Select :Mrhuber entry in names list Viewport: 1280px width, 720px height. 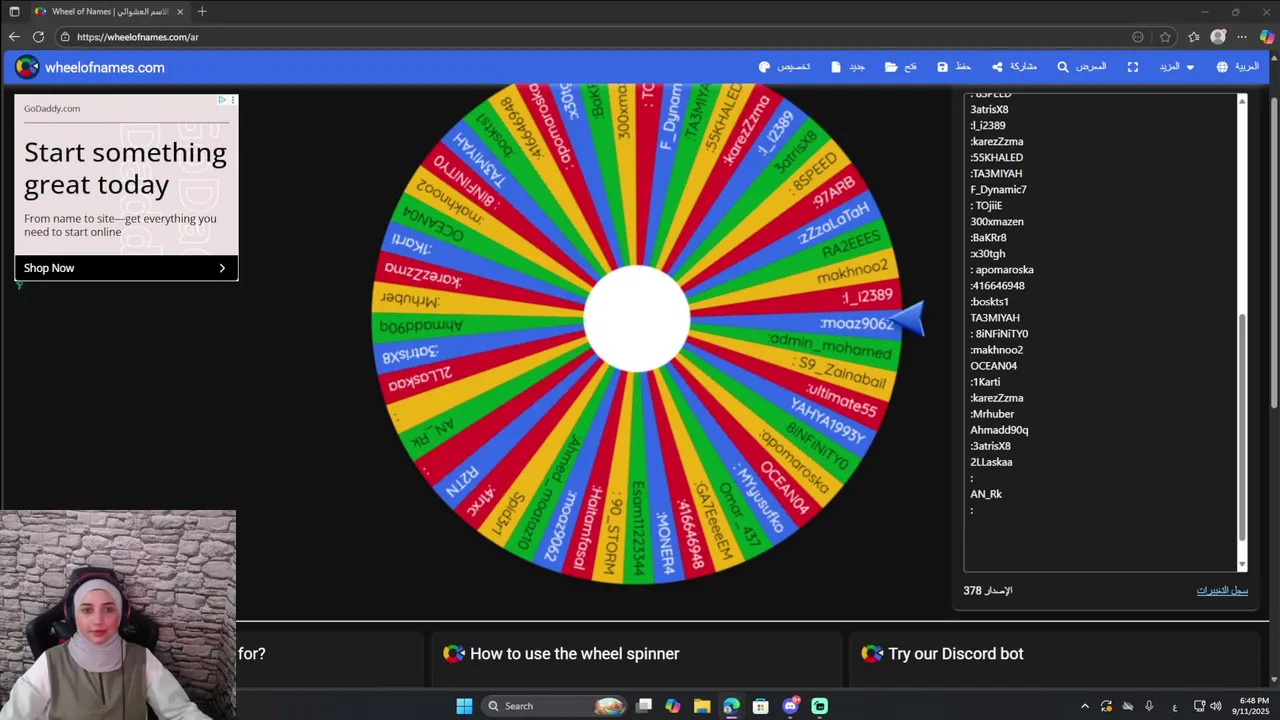[992, 413]
